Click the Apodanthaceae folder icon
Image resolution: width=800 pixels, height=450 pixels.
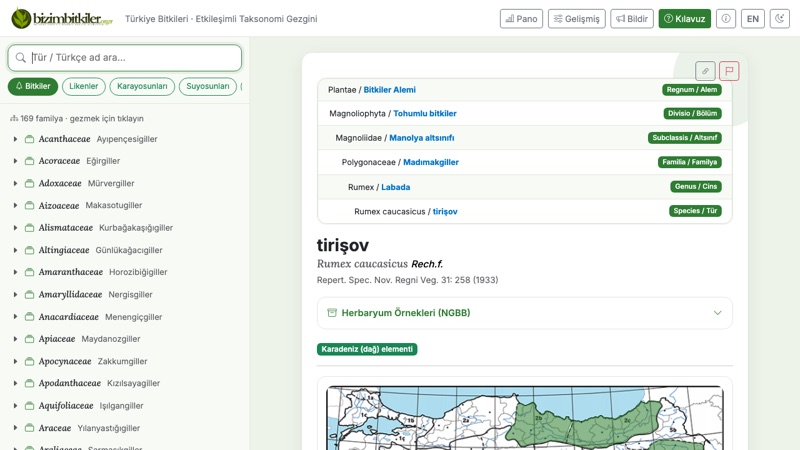[x=30, y=383]
